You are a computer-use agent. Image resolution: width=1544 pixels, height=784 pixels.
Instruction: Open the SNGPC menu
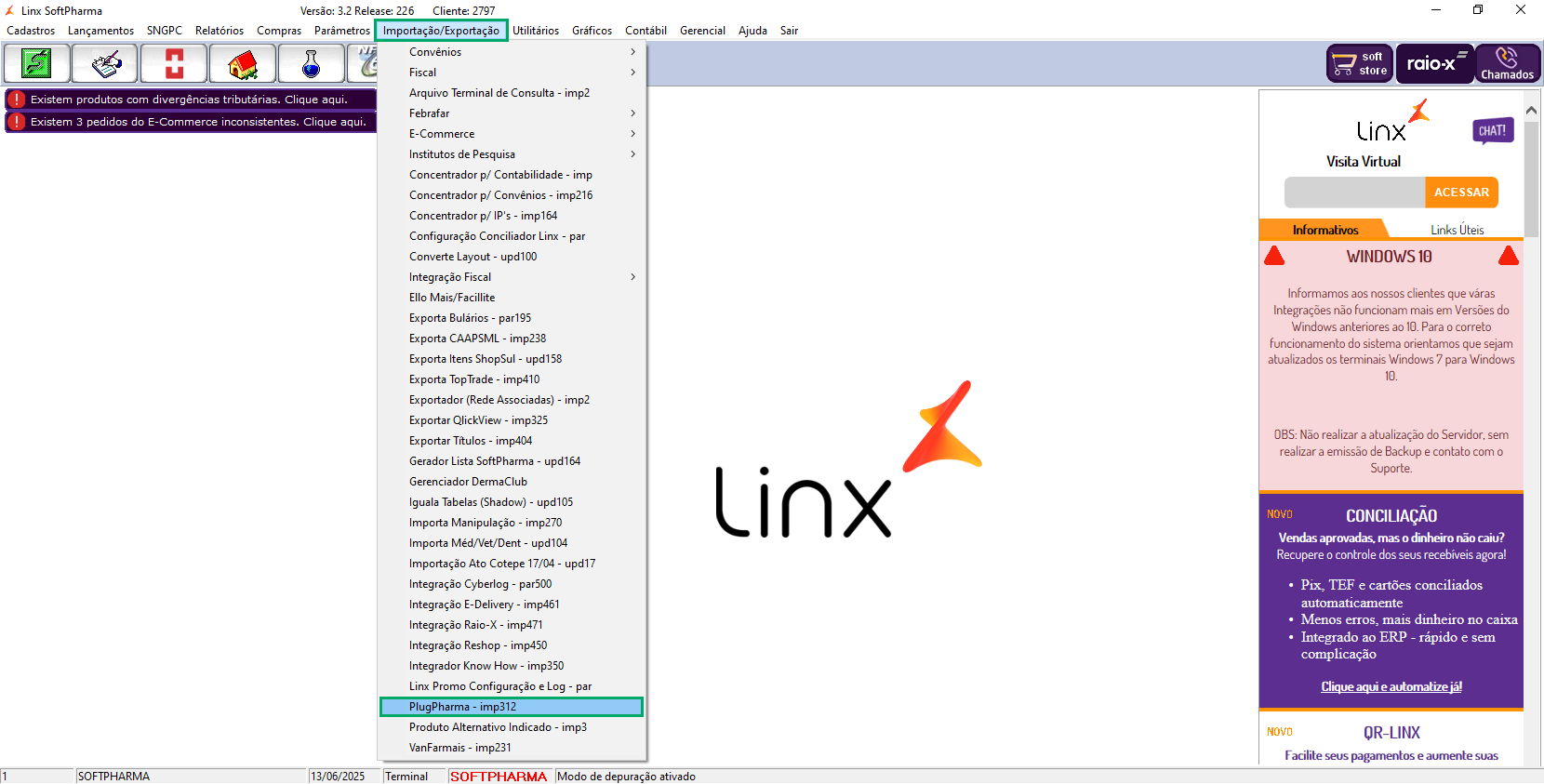coord(165,31)
